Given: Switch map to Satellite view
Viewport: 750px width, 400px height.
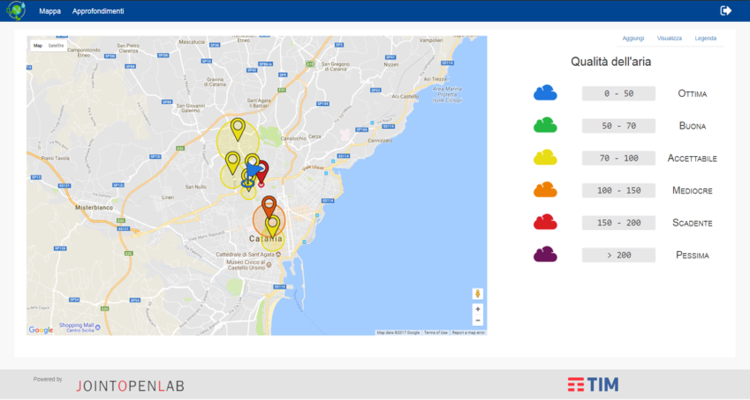Looking at the screenshot, I should 56,46.
